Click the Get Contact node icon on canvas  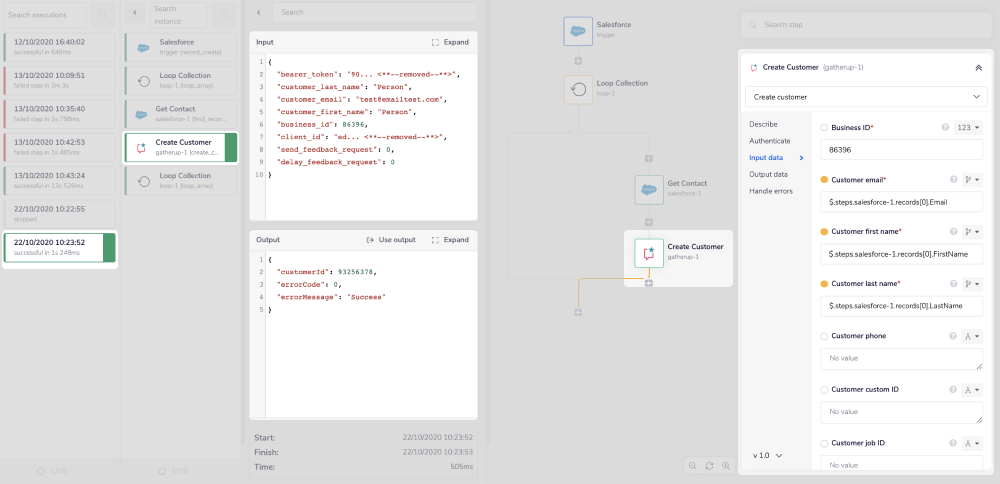point(649,188)
